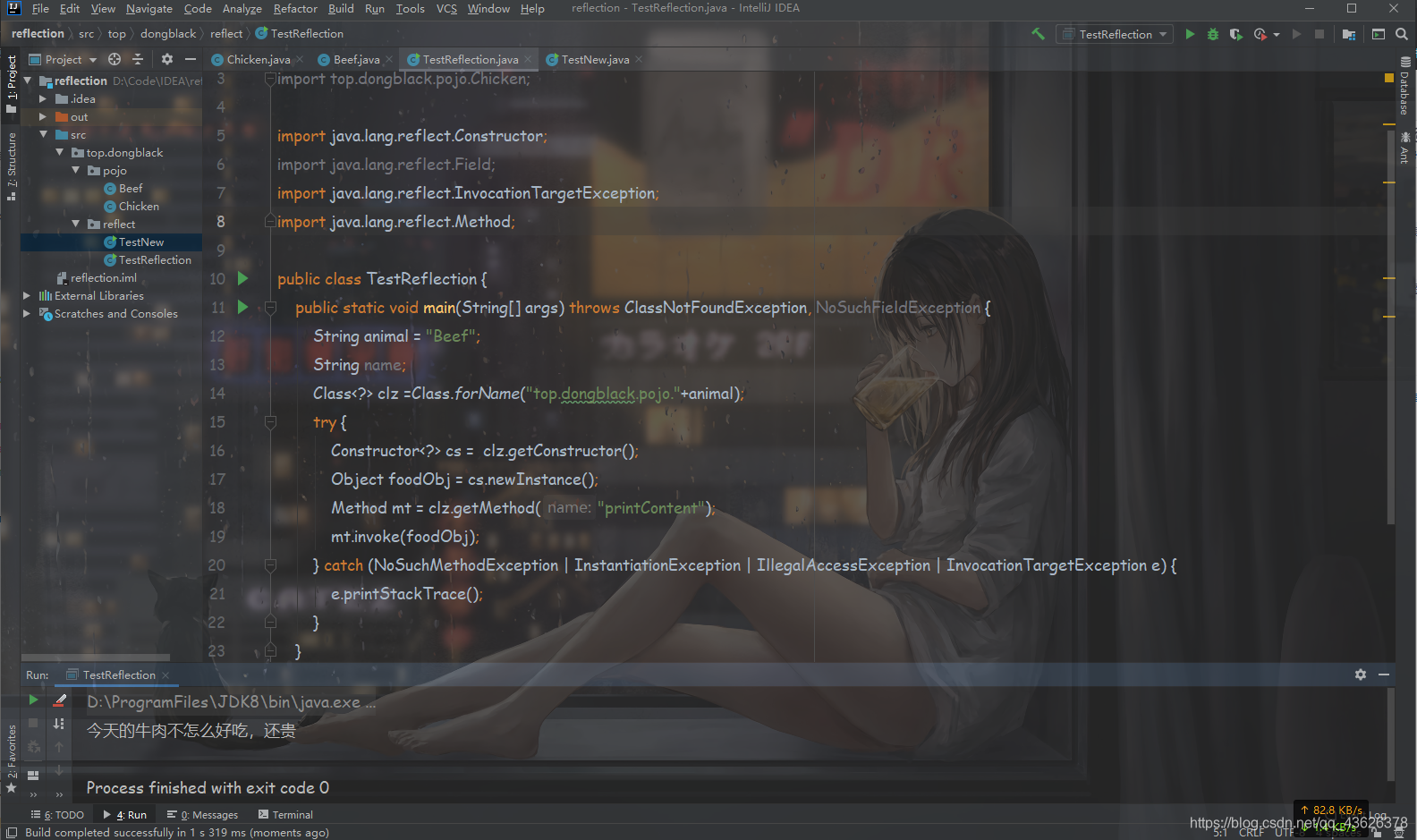Collapse all in the Project panel
Screen dimensions: 1417x840
click(x=138, y=59)
